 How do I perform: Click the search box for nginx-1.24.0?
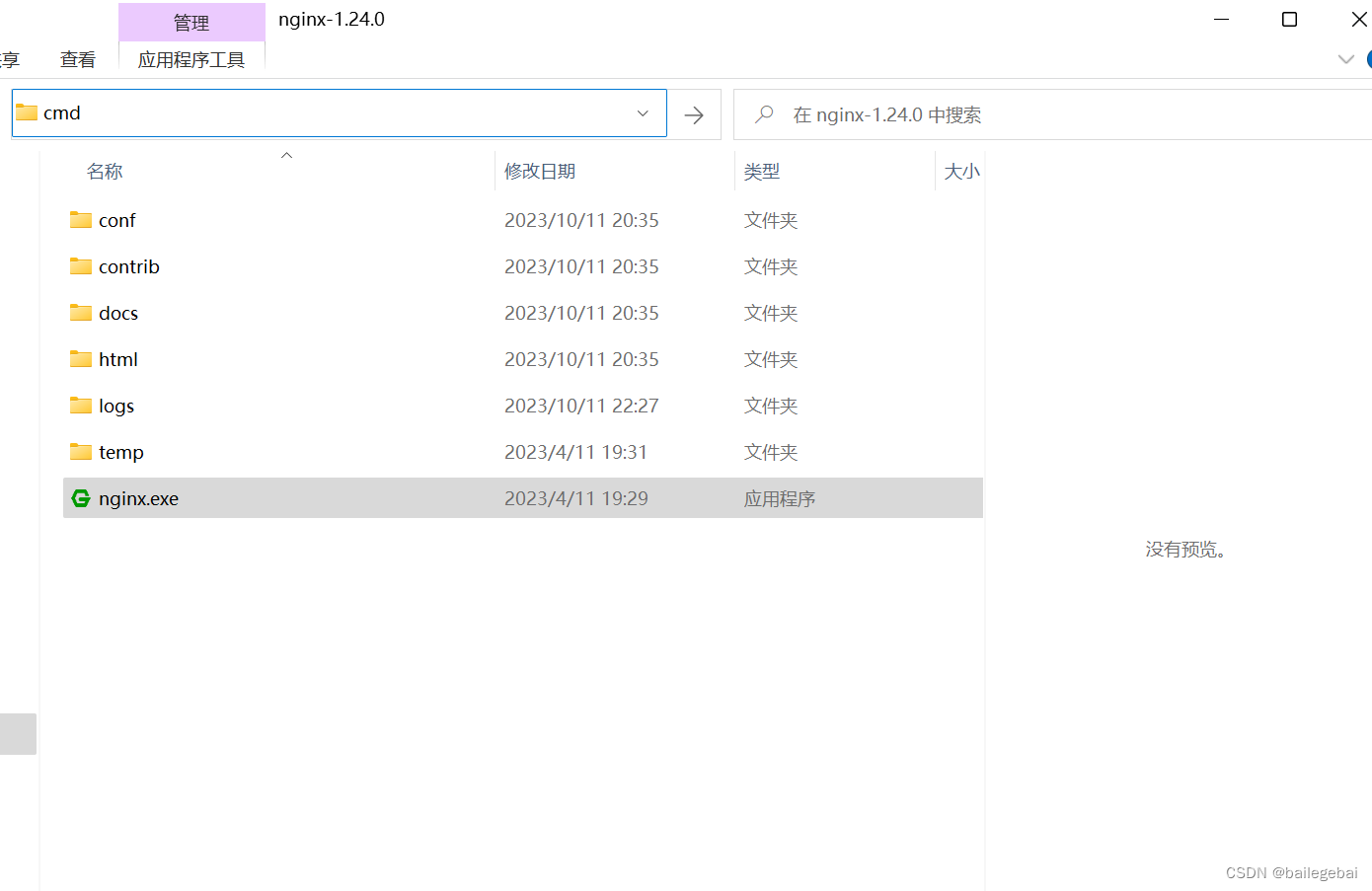point(1052,114)
